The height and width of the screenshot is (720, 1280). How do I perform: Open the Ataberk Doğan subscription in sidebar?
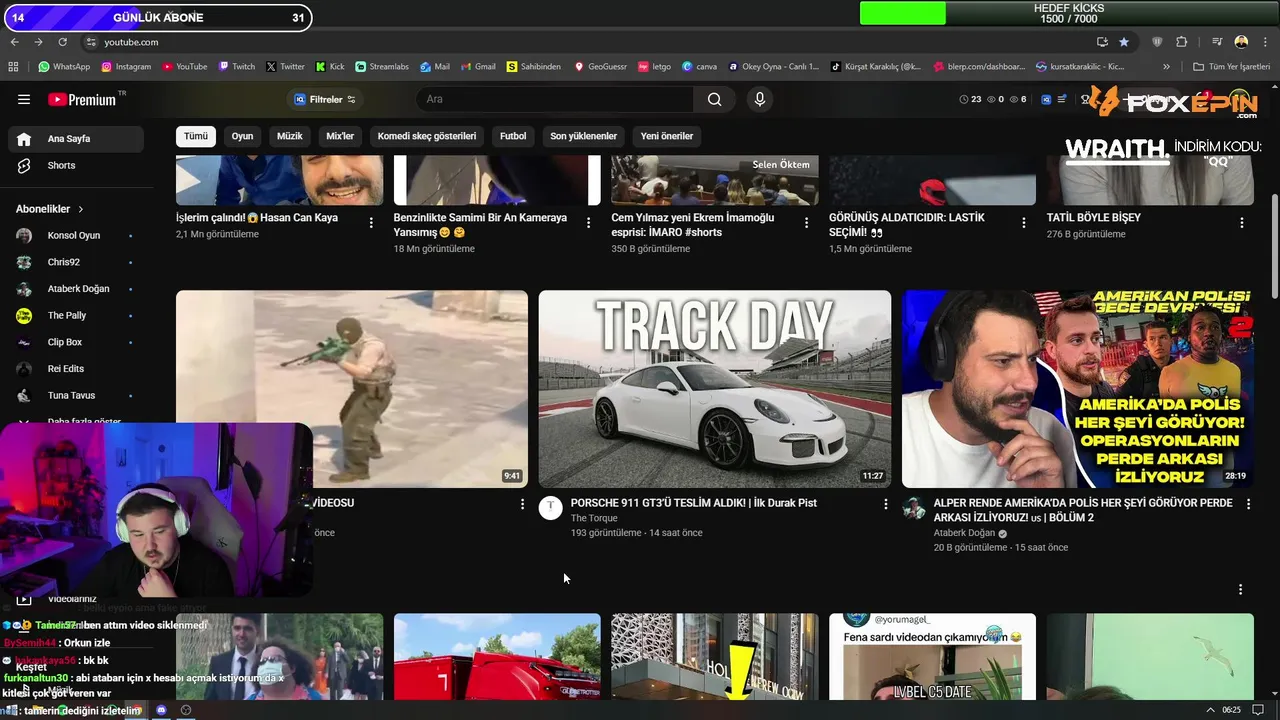(x=76, y=289)
